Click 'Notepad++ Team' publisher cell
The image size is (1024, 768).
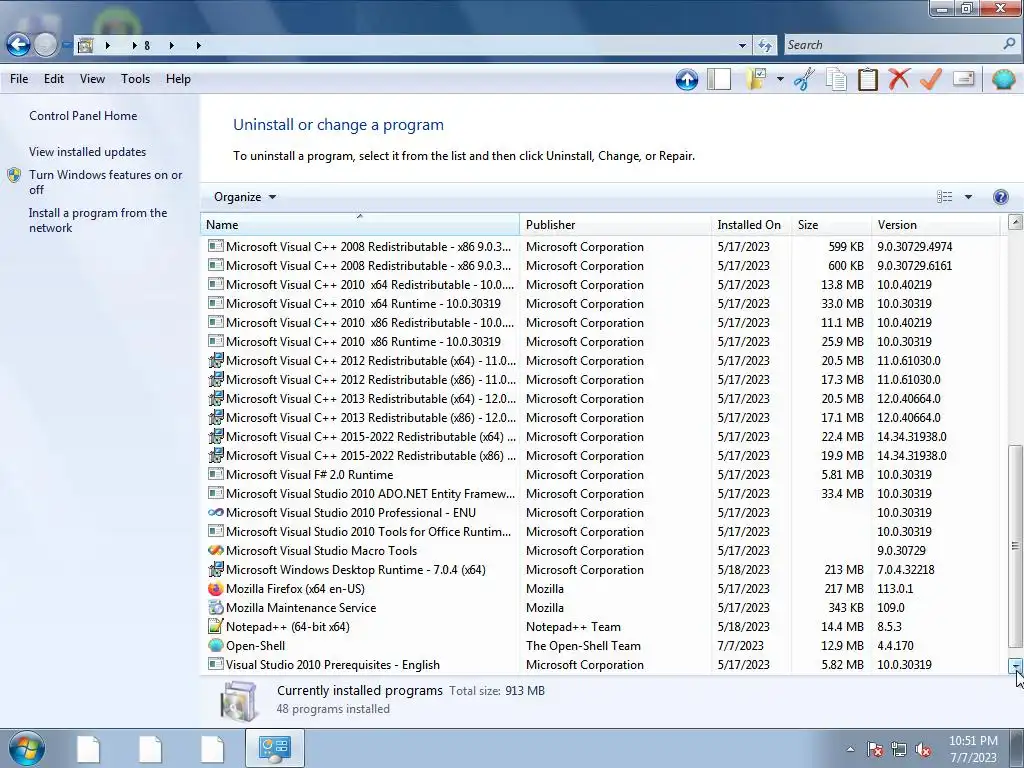573,626
